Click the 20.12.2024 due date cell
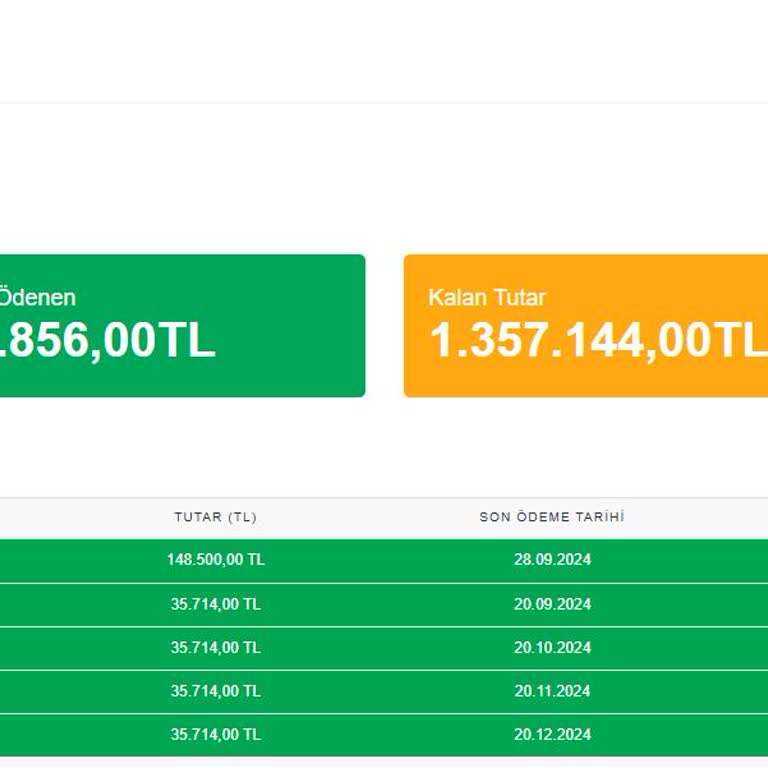768x768 pixels. (x=552, y=734)
